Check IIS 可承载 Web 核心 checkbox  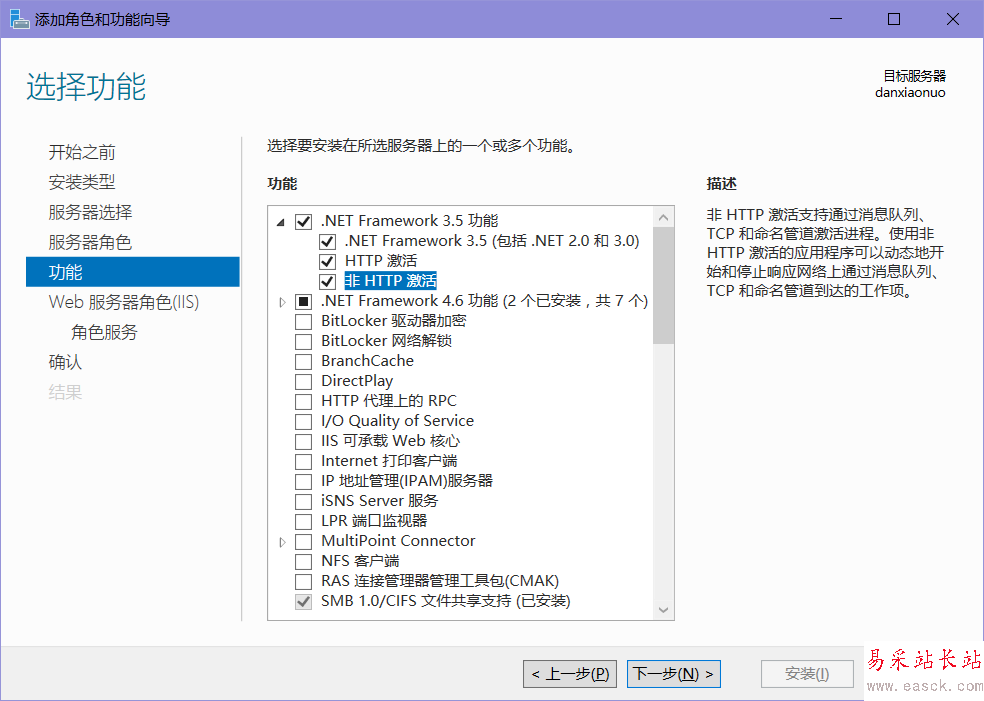pyautogui.click(x=303, y=441)
